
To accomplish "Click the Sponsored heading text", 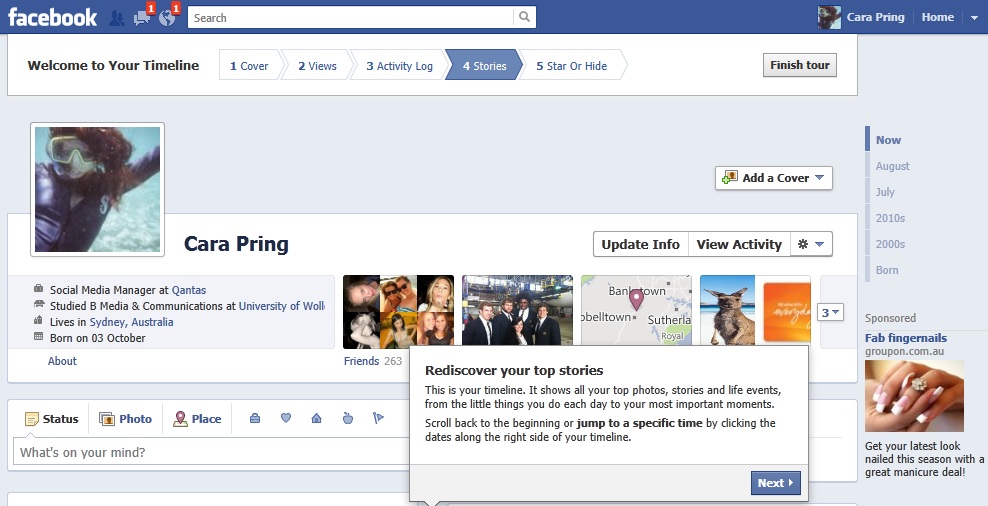I will [890, 318].
